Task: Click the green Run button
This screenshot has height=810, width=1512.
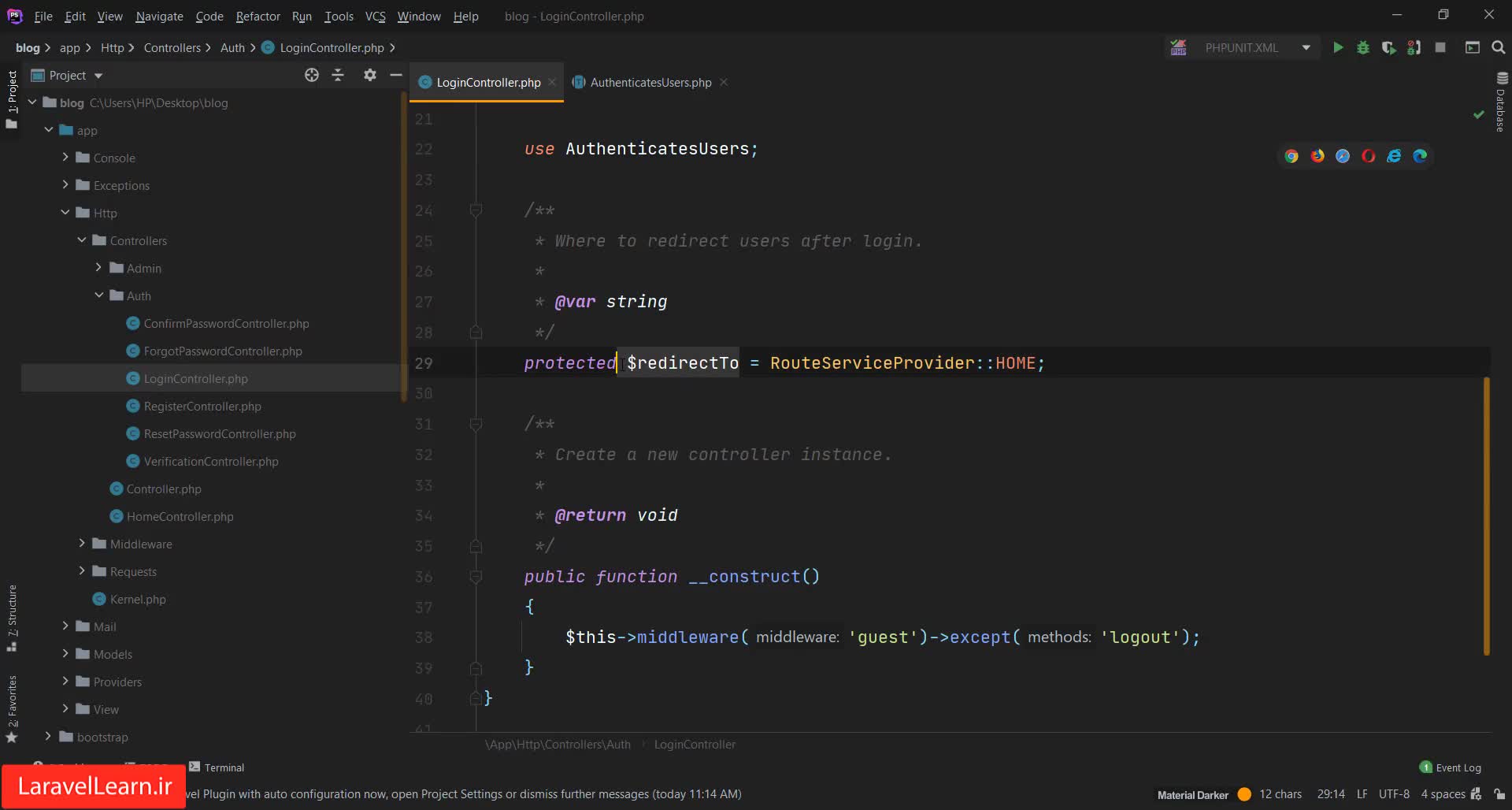Action: [1337, 48]
